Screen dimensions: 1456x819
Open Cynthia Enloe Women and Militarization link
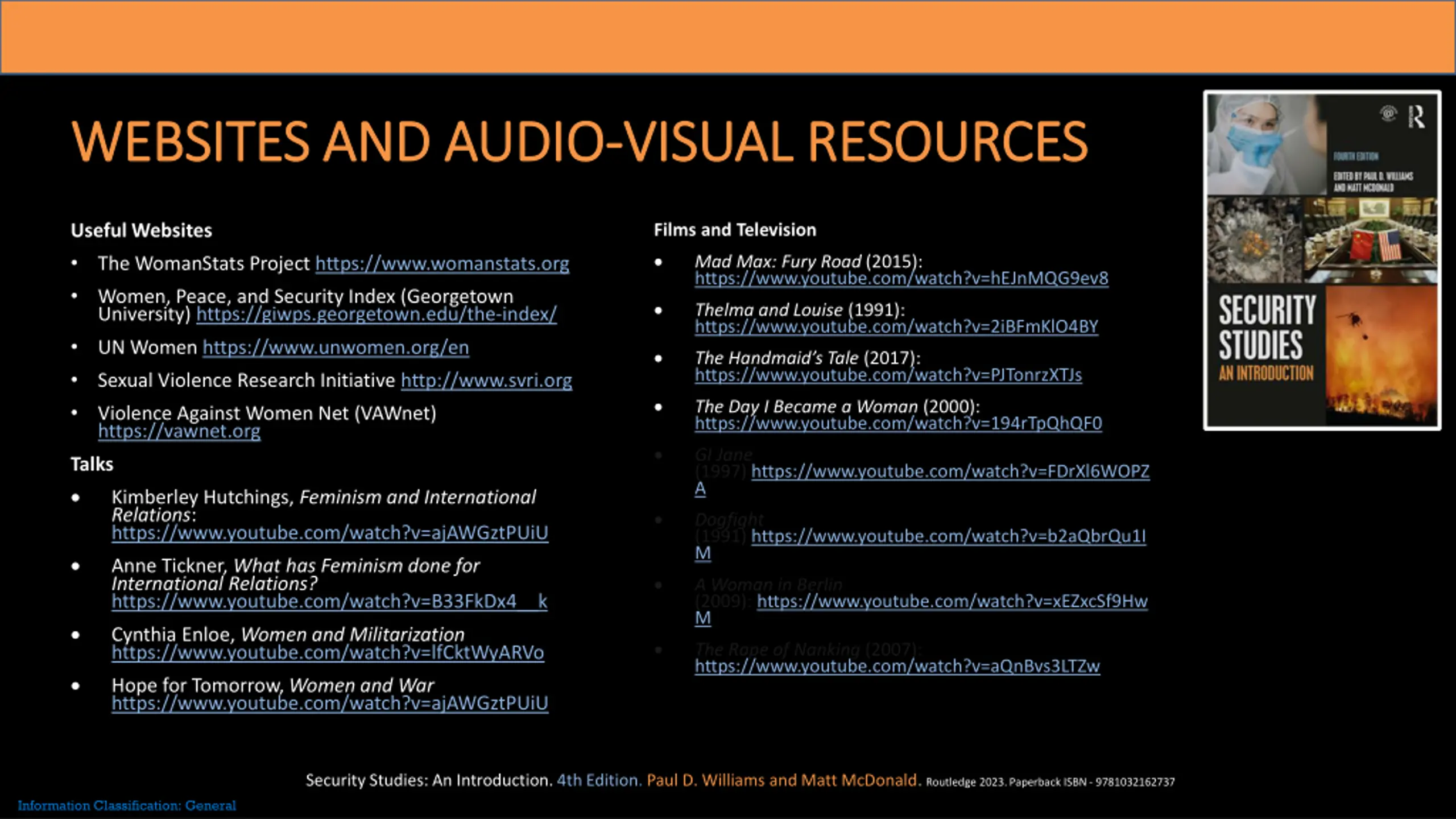(x=328, y=652)
